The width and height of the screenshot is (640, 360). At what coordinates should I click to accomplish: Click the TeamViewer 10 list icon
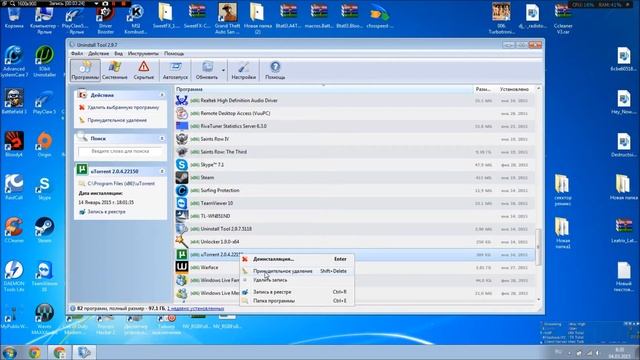click(x=182, y=203)
